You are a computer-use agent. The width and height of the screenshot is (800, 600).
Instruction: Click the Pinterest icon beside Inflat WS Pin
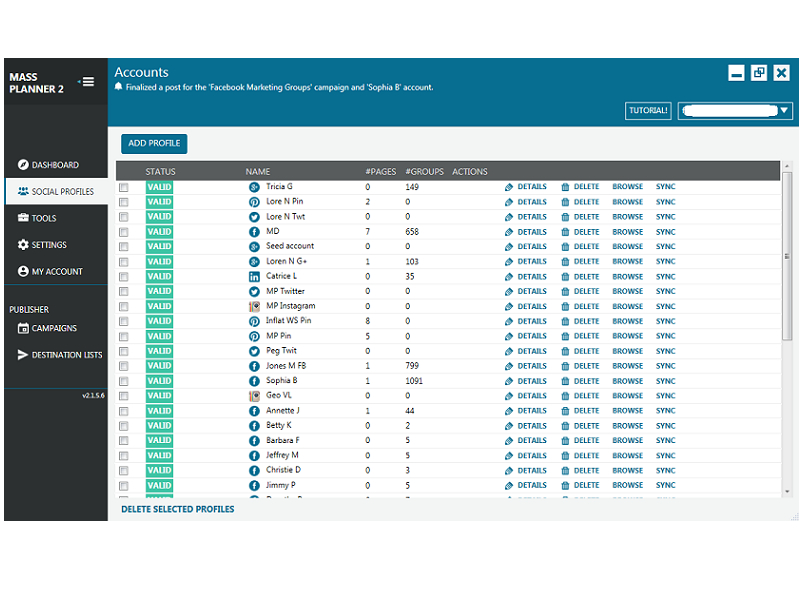pos(254,321)
